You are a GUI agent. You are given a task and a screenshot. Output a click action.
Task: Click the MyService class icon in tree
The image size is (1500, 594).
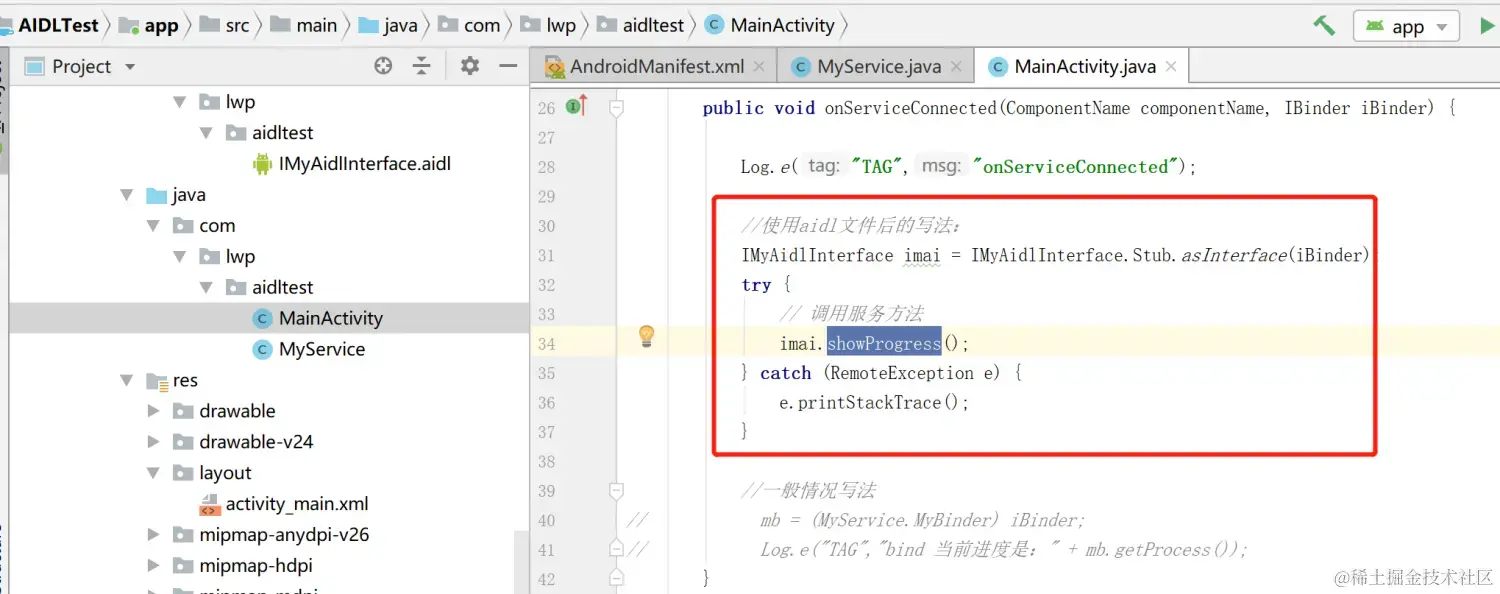[262, 349]
